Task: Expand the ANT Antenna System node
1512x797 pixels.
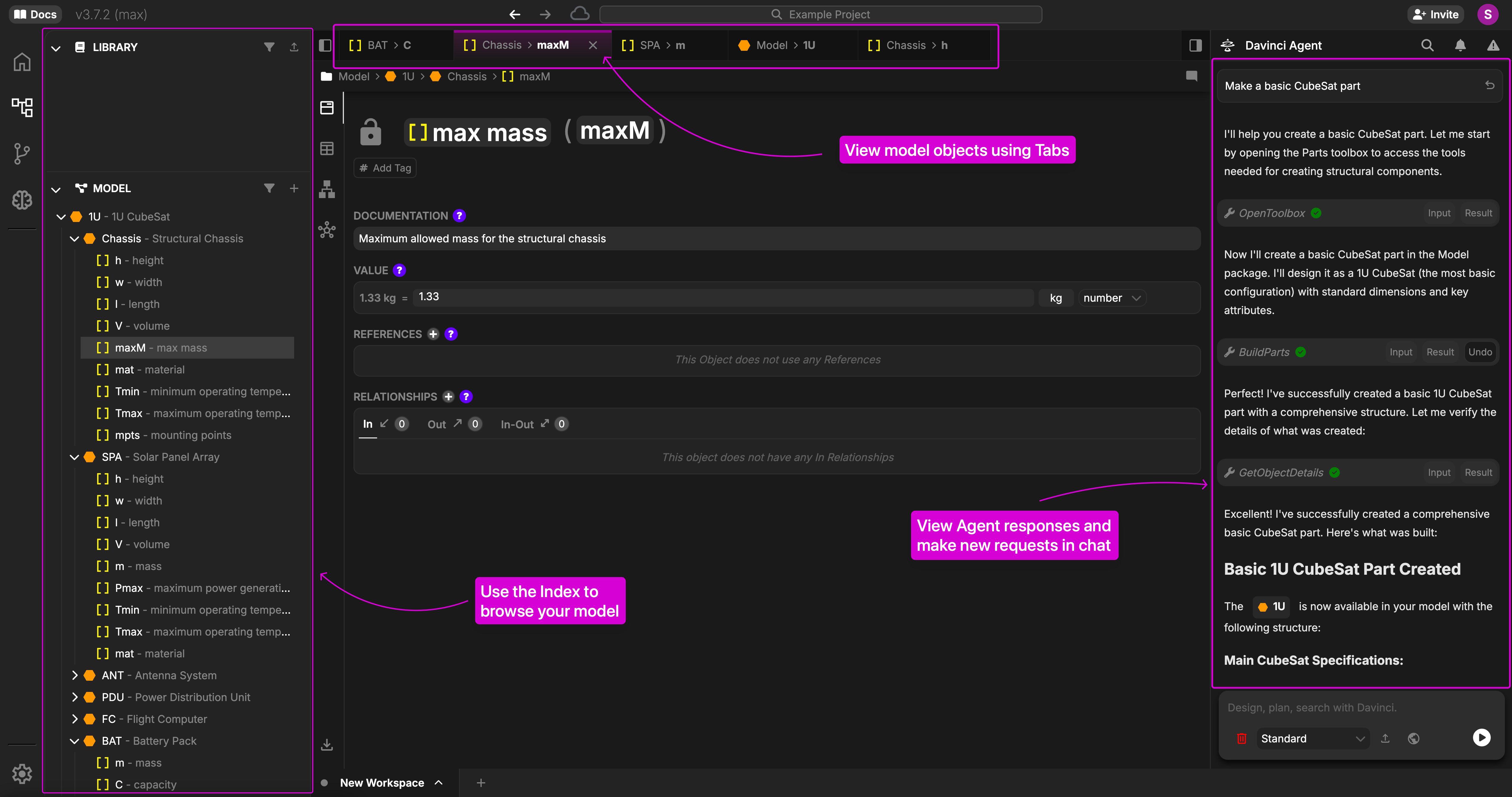Action: click(74, 675)
